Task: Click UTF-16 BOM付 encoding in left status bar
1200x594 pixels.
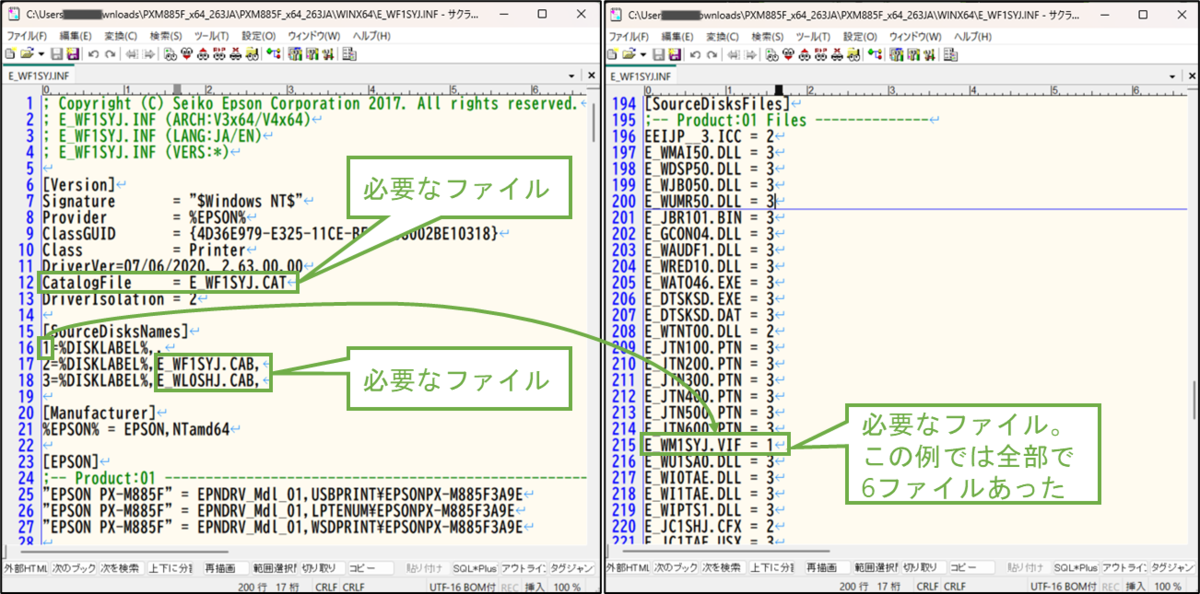Action: (x=464, y=586)
